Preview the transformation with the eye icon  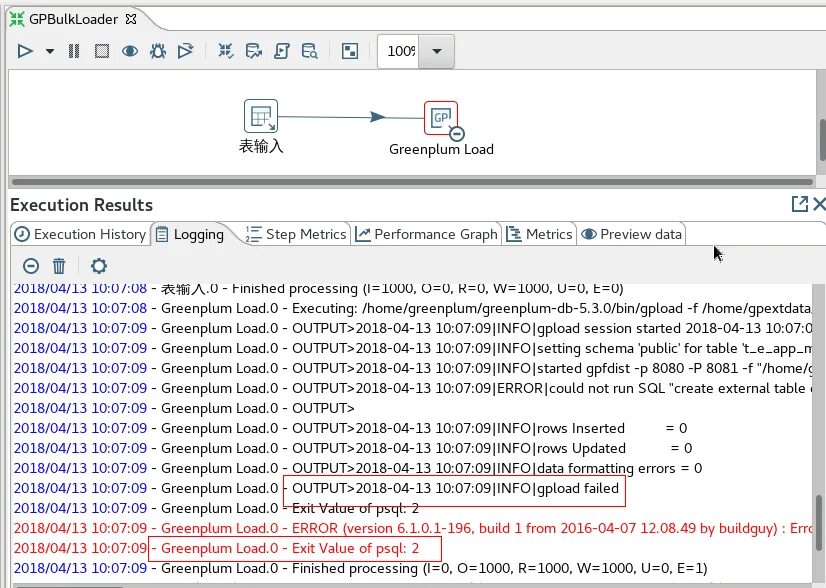pos(130,51)
